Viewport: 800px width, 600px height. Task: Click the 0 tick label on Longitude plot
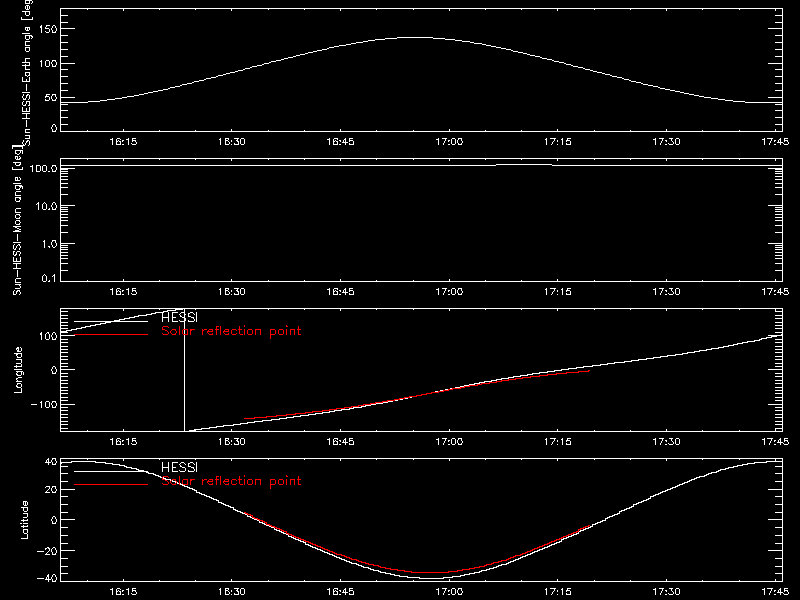coord(54,370)
